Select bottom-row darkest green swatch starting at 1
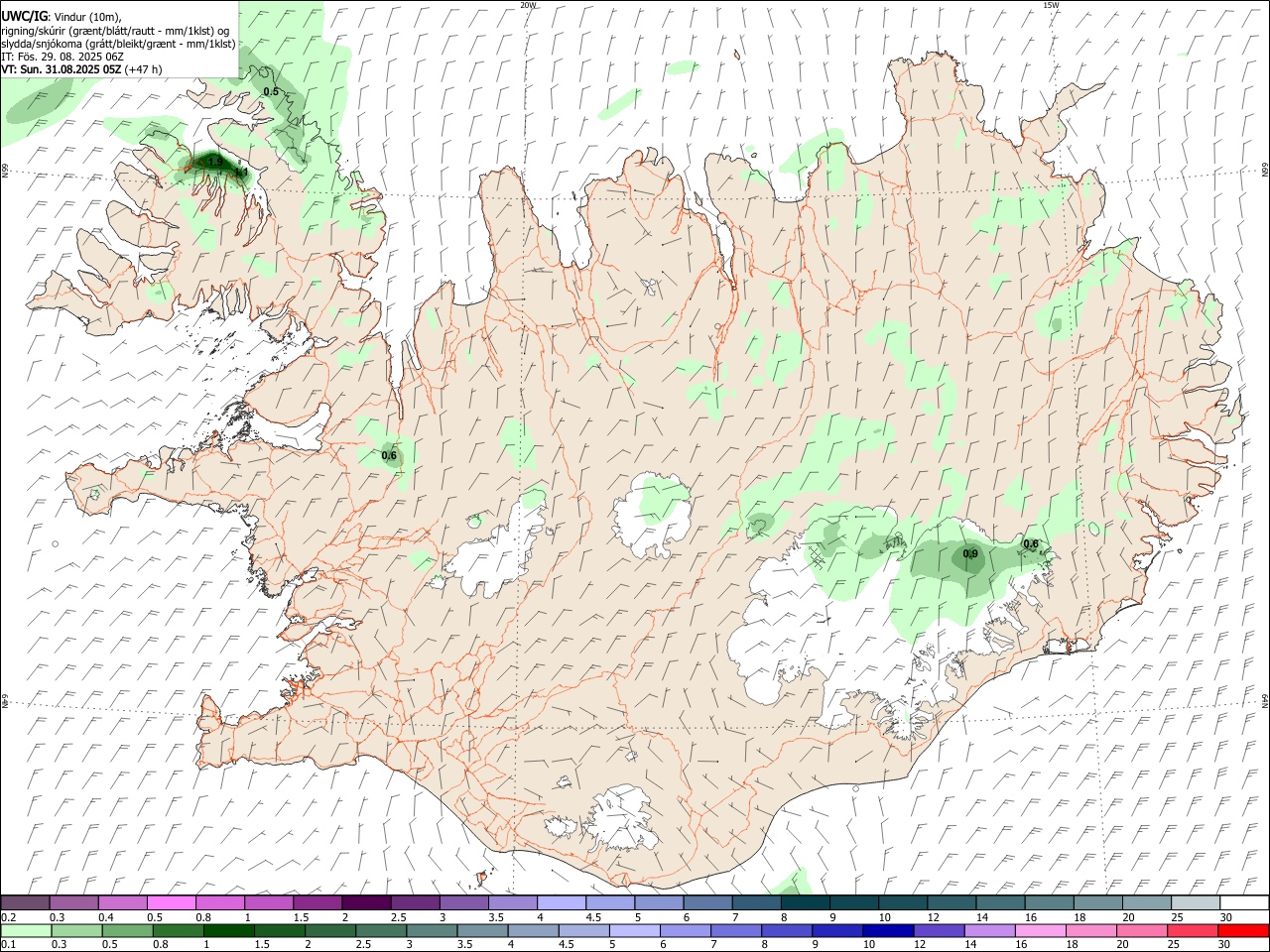This screenshot has height=952, width=1270. 229,930
